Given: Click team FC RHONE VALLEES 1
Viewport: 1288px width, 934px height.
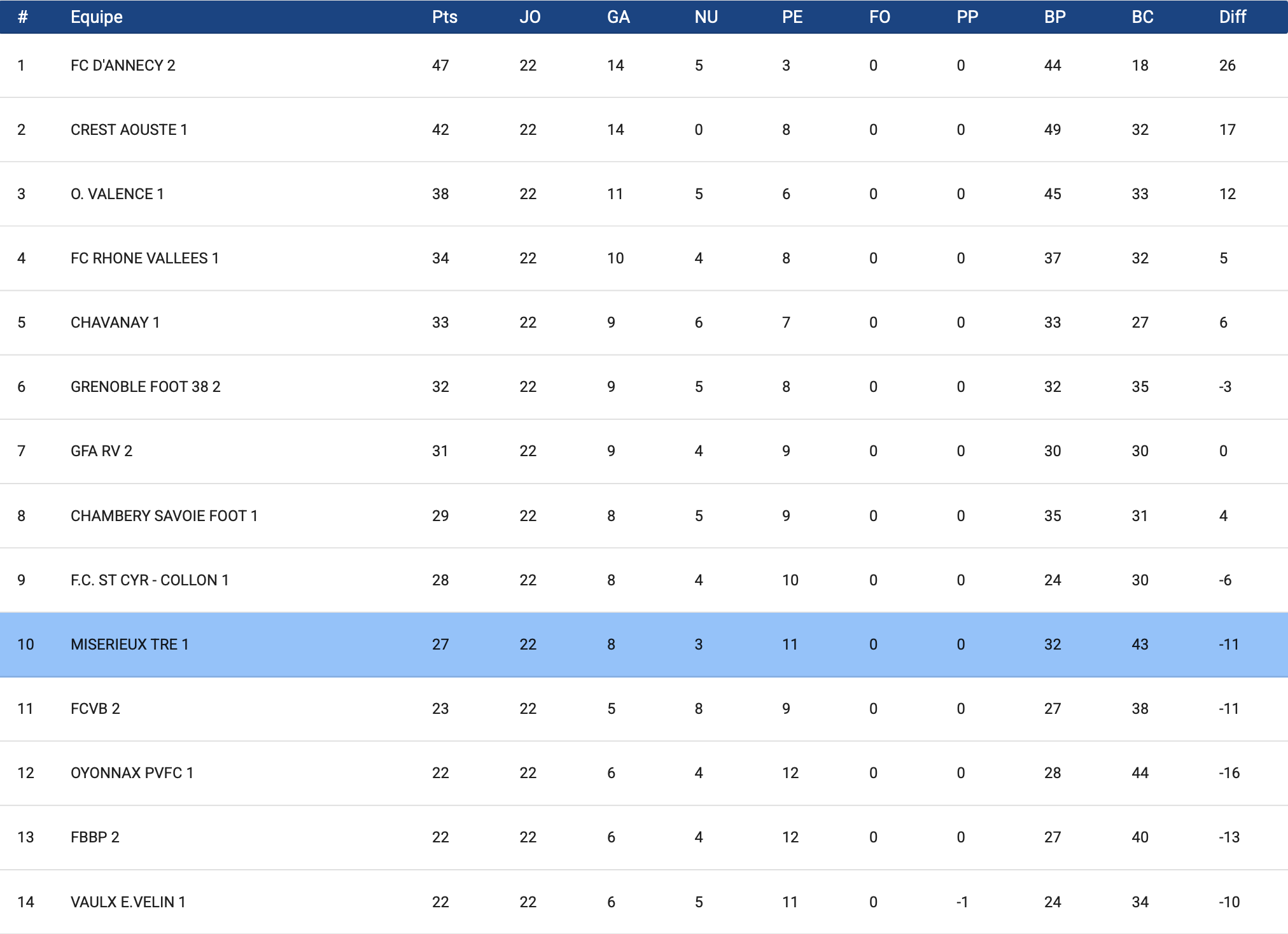Looking at the screenshot, I should [144, 258].
